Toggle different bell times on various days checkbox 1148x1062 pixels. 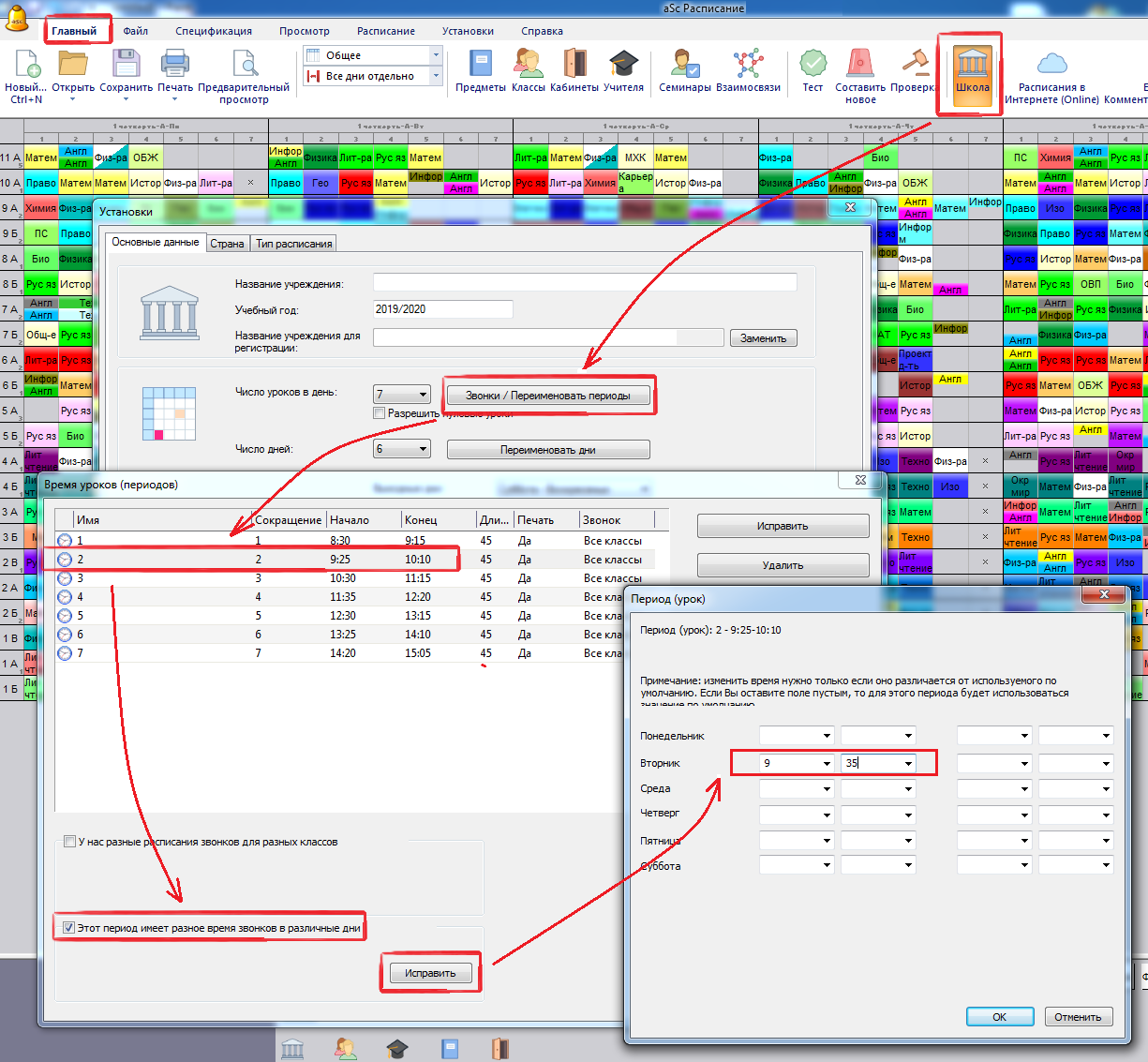point(68,928)
